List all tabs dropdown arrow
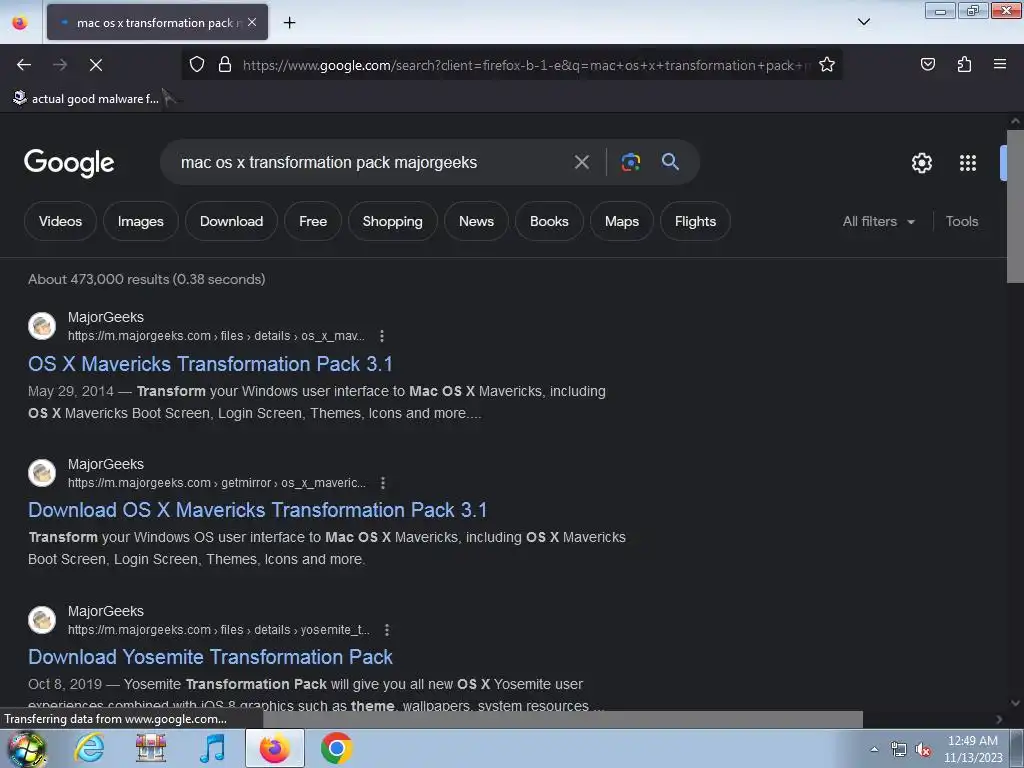Screen dimensions: 1024x768 pyautogui.click(x=864, y=22)
